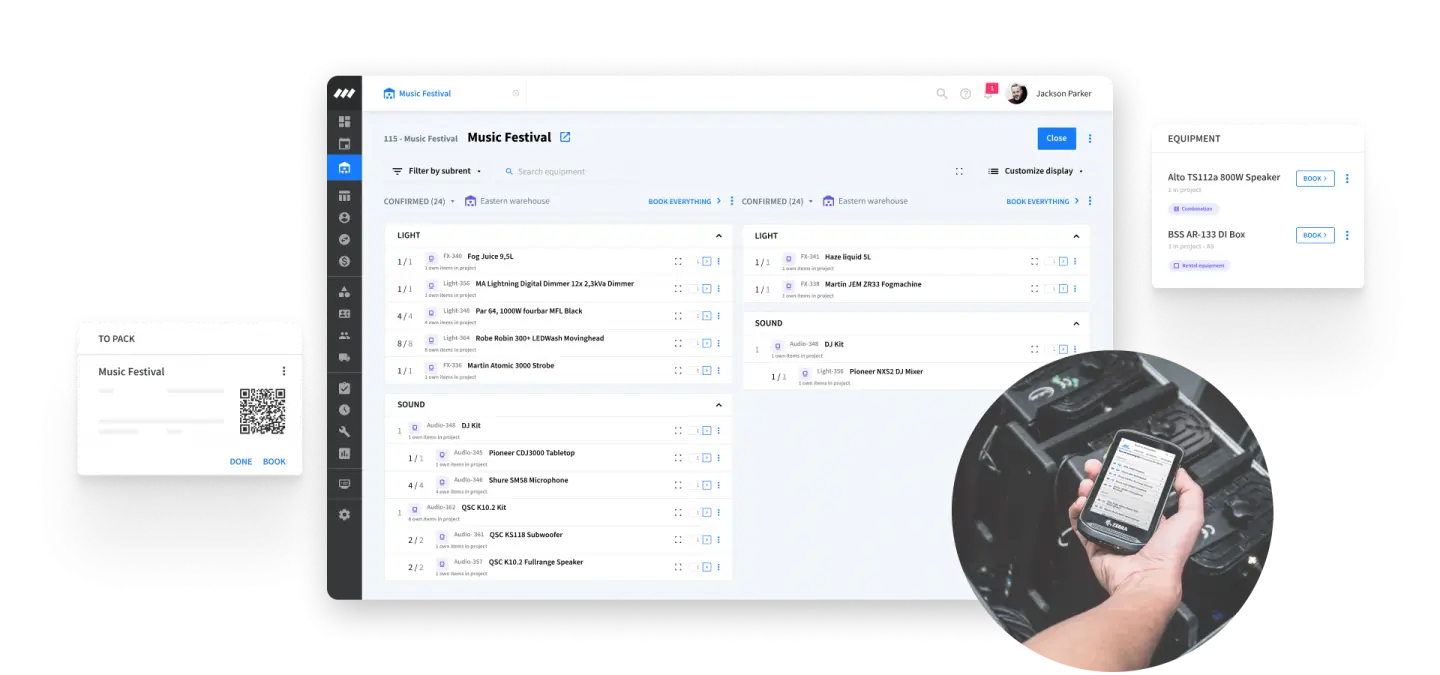The image size is (1440, 675).
Task: Select the highlighted warehouse sidebar icon
Action: [x=344, y=168]
